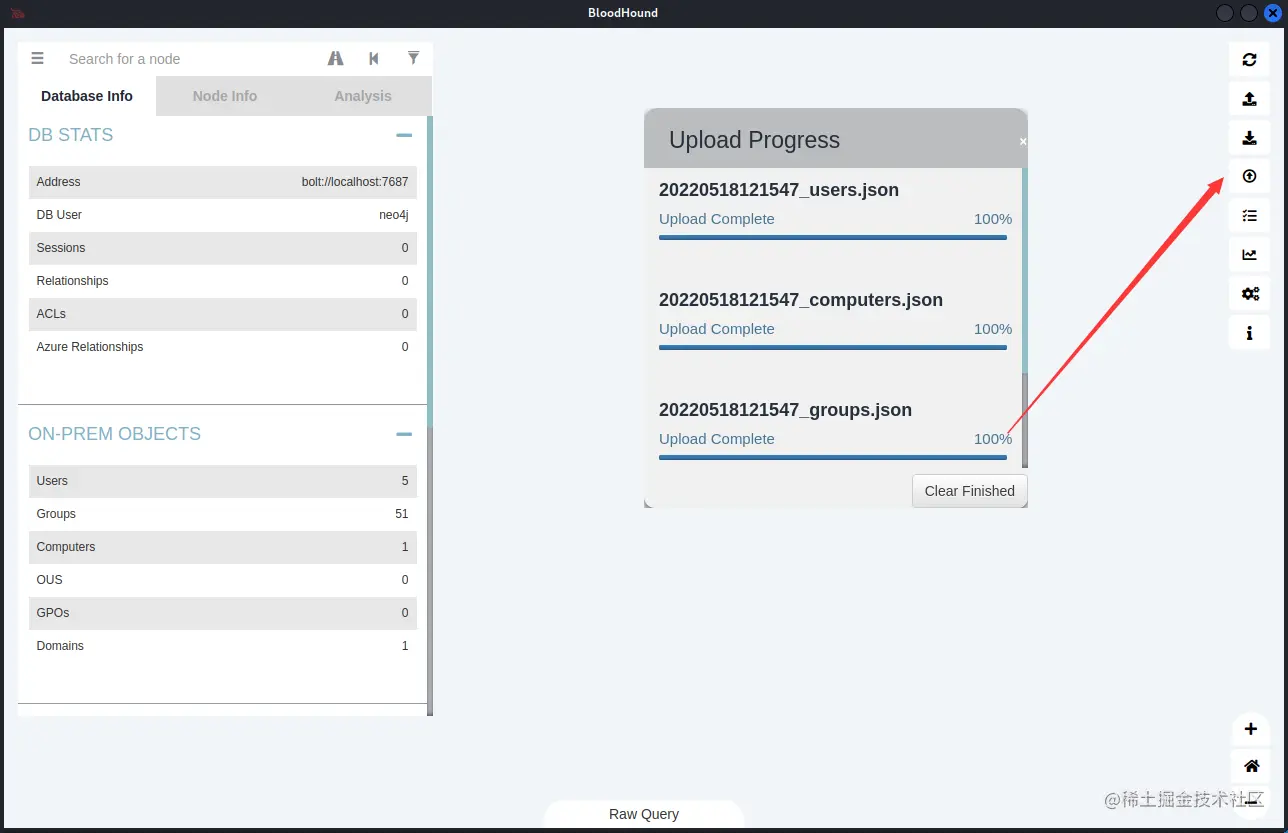Click the groups.json upload progress bar
This screenshot has height=833, width=1288.
click(x=833, y=457)
